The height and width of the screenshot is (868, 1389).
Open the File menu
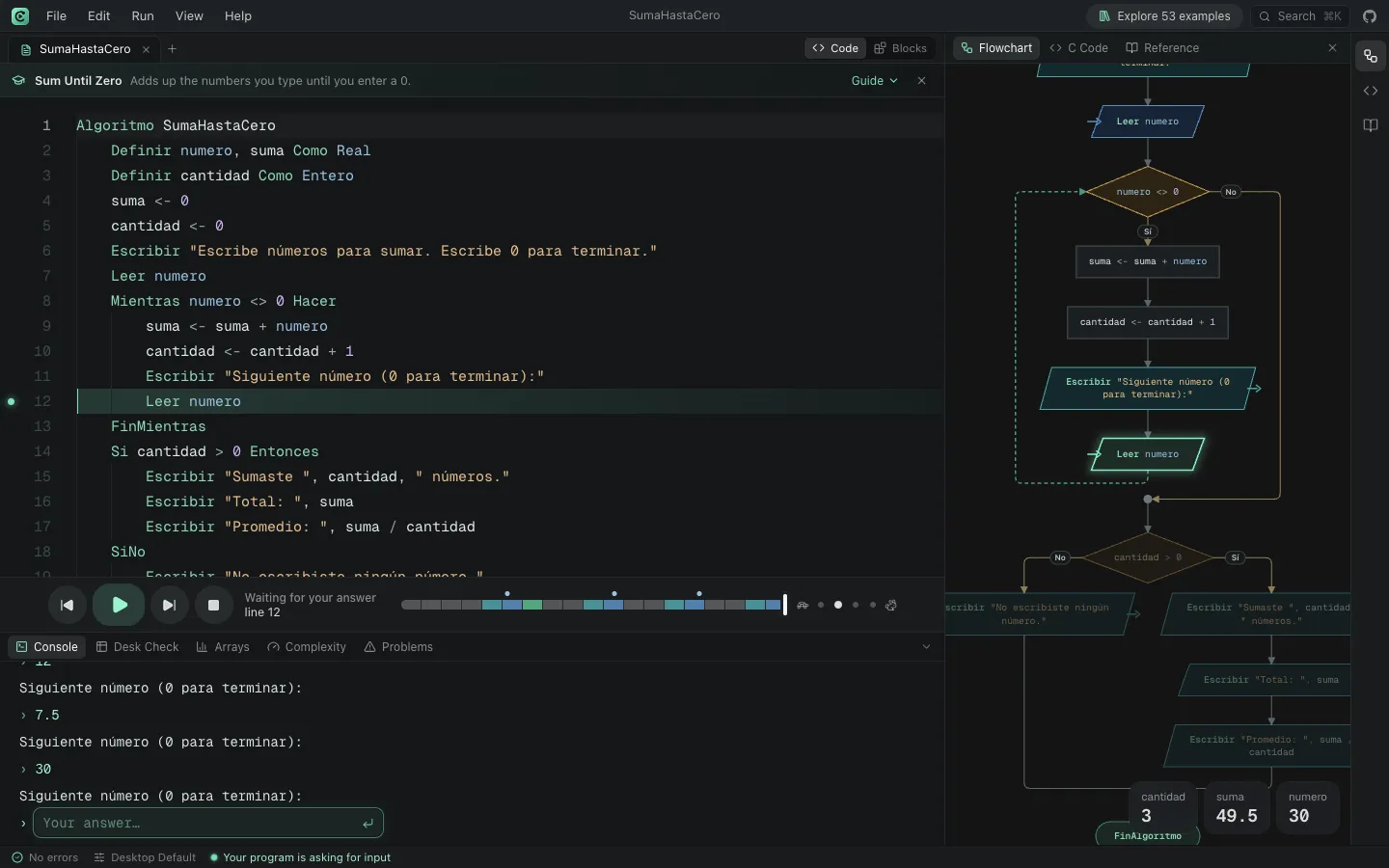pyautogui.click(x=56, y=15)
